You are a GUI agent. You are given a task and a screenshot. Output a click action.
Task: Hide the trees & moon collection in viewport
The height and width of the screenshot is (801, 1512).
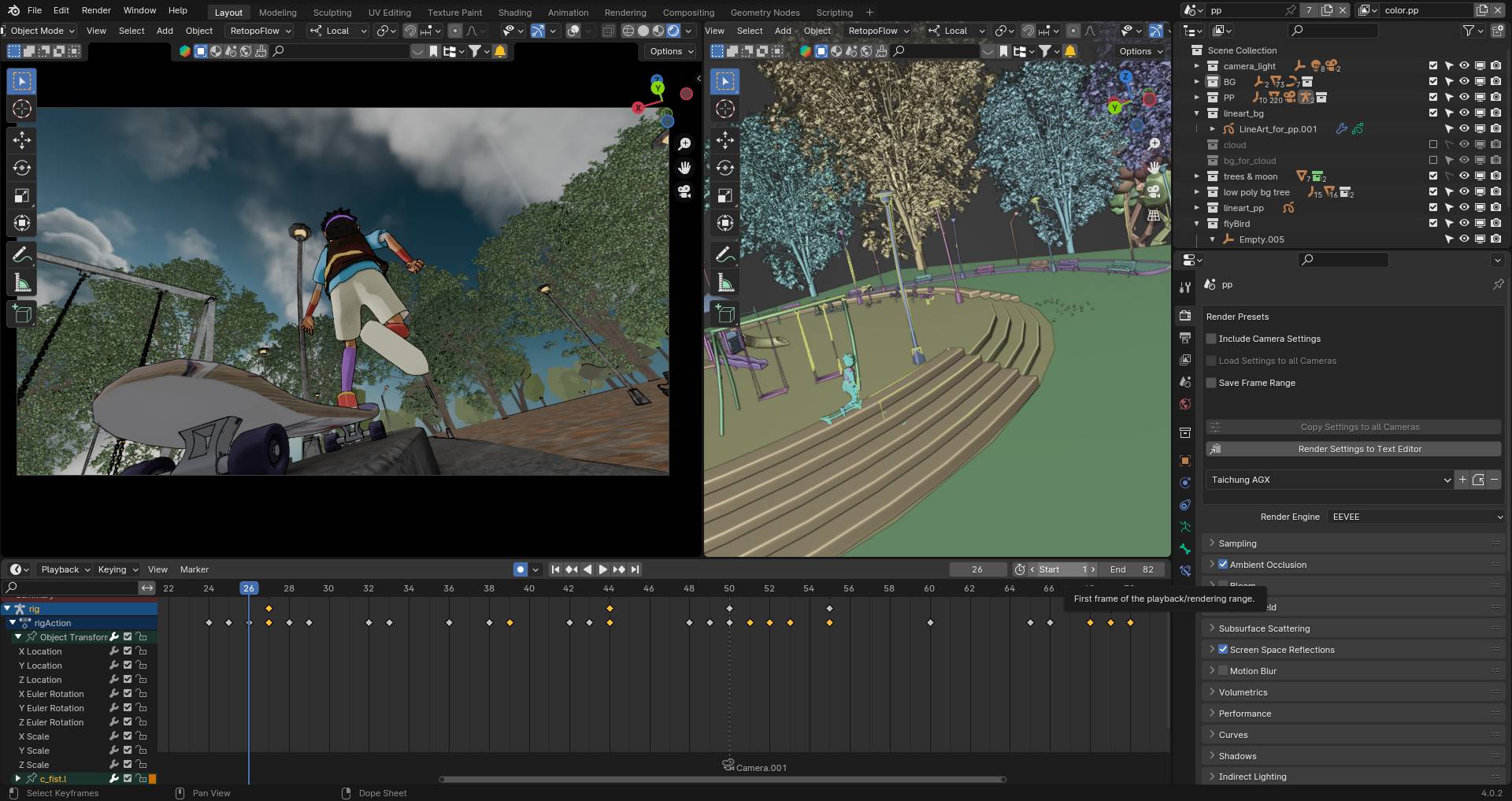[1464, 176]
